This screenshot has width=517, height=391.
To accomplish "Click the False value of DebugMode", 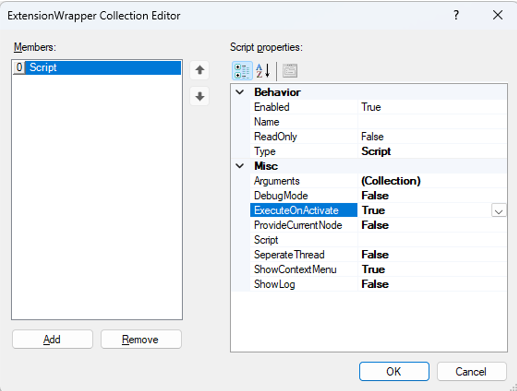I will pos(375,196).
